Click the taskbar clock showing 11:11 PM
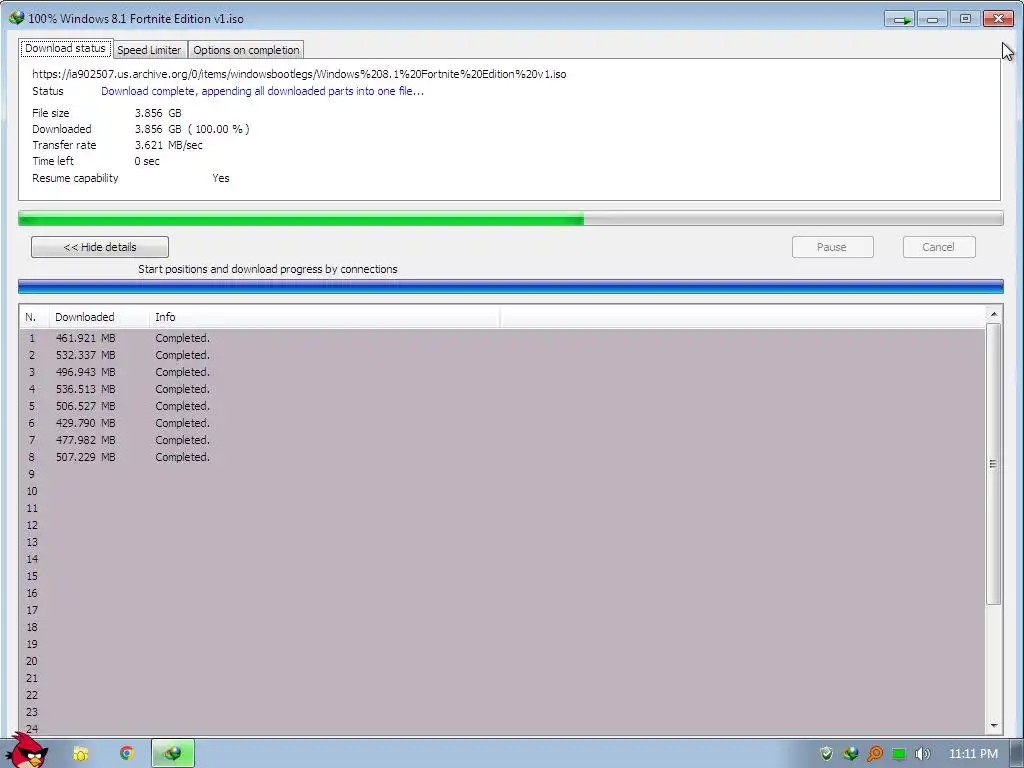The image size is (1024, 768). (973, 754)
